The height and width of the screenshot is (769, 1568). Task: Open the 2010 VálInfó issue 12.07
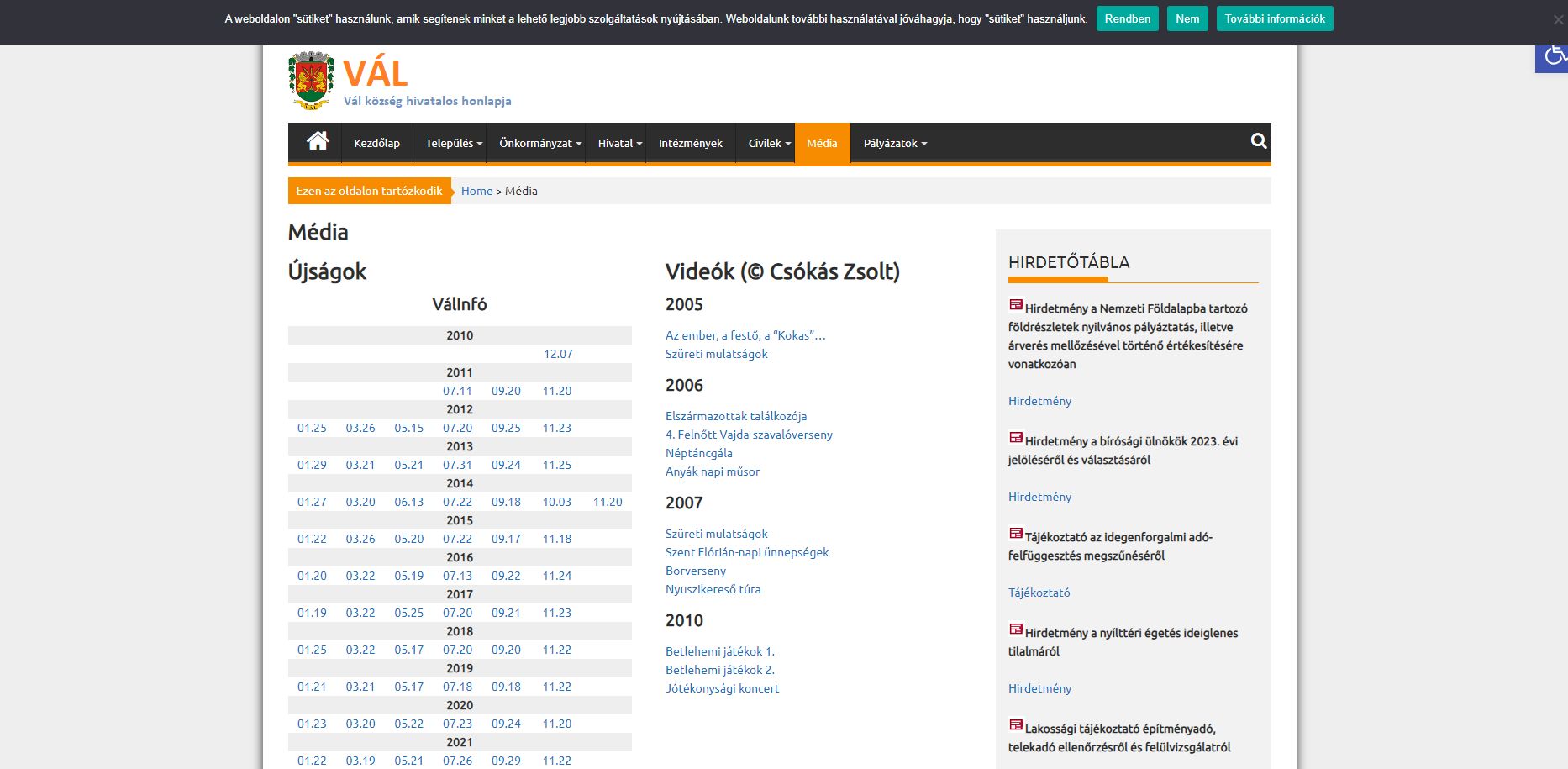coord(558,354)
